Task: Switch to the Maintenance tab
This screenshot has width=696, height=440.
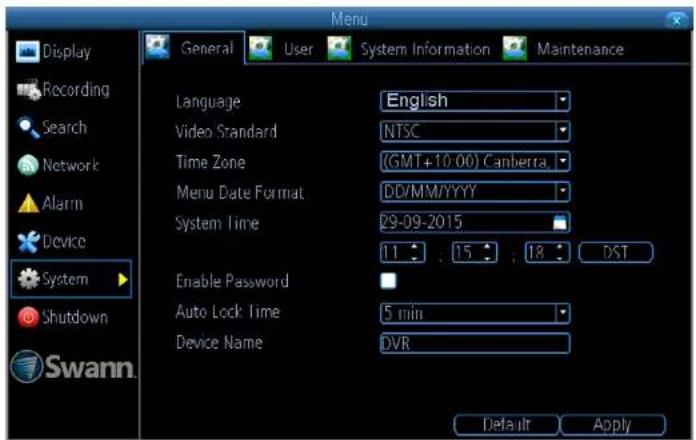Action: [x=564, y=48]
